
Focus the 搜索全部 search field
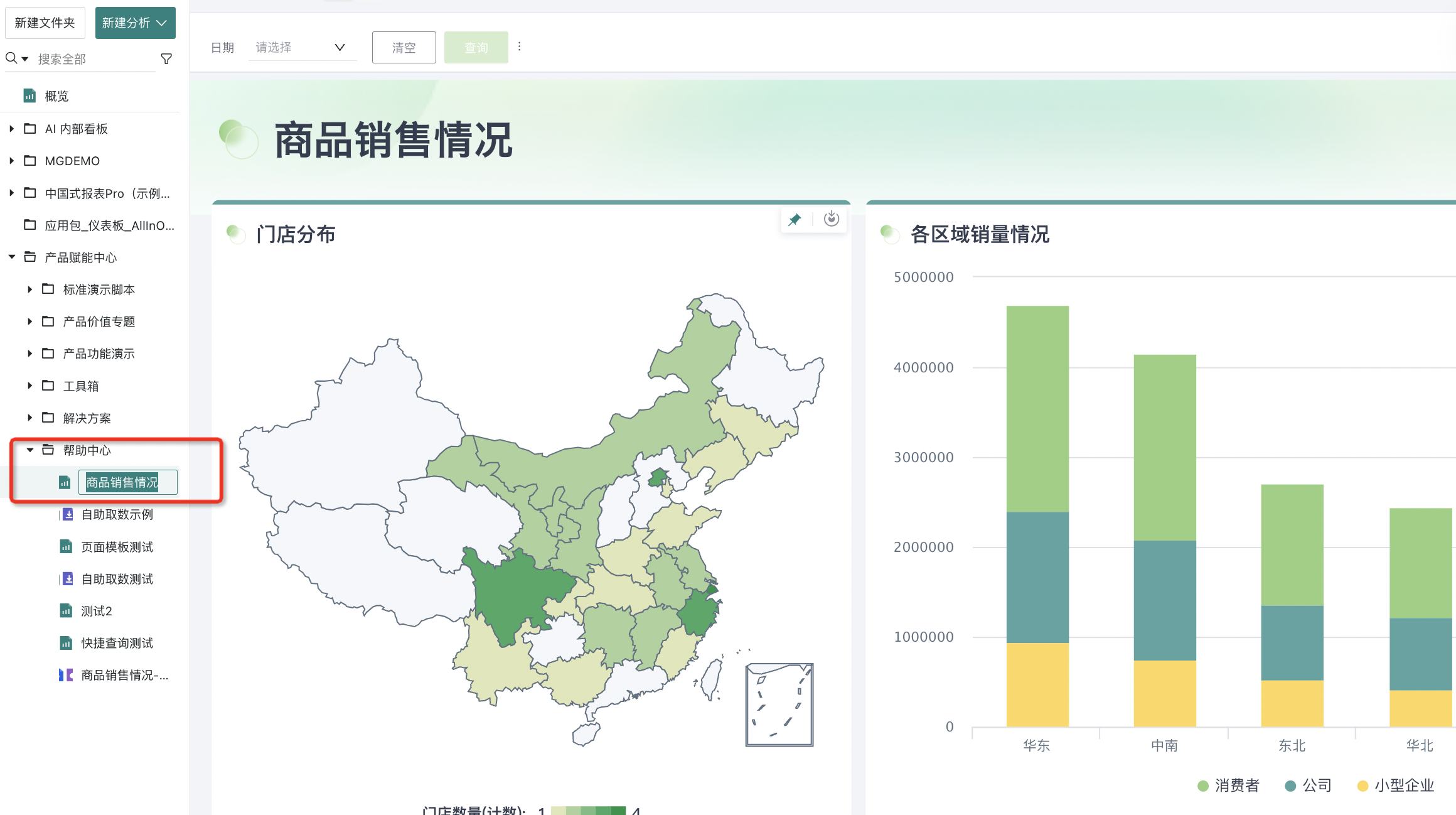coord(94,59)
